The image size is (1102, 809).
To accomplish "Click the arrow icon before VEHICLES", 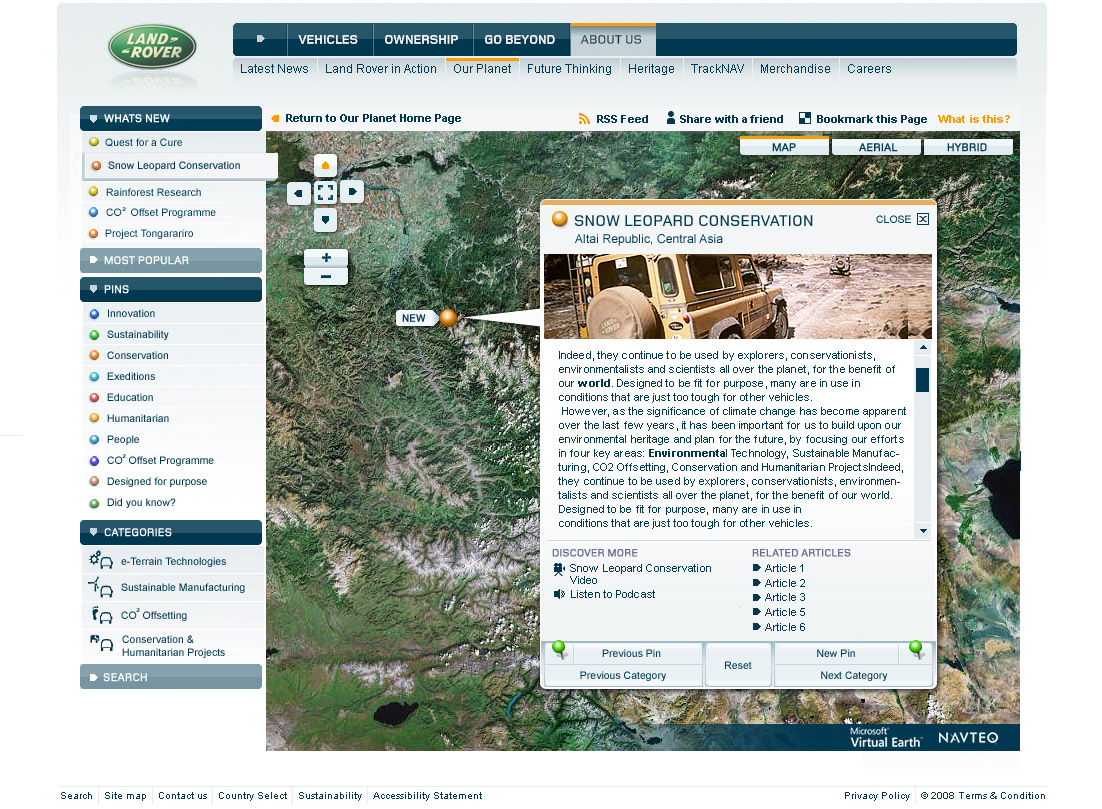I will click(x=261, y=39).
